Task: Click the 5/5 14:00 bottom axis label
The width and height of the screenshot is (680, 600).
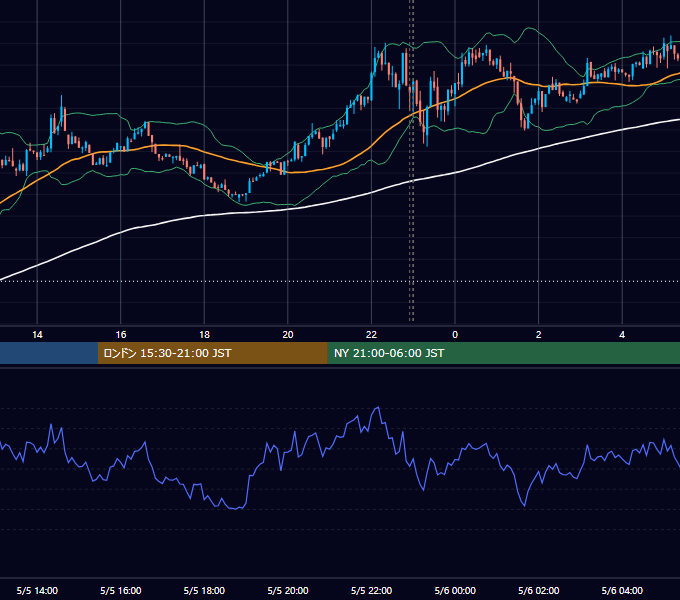Action: [37, 590]
